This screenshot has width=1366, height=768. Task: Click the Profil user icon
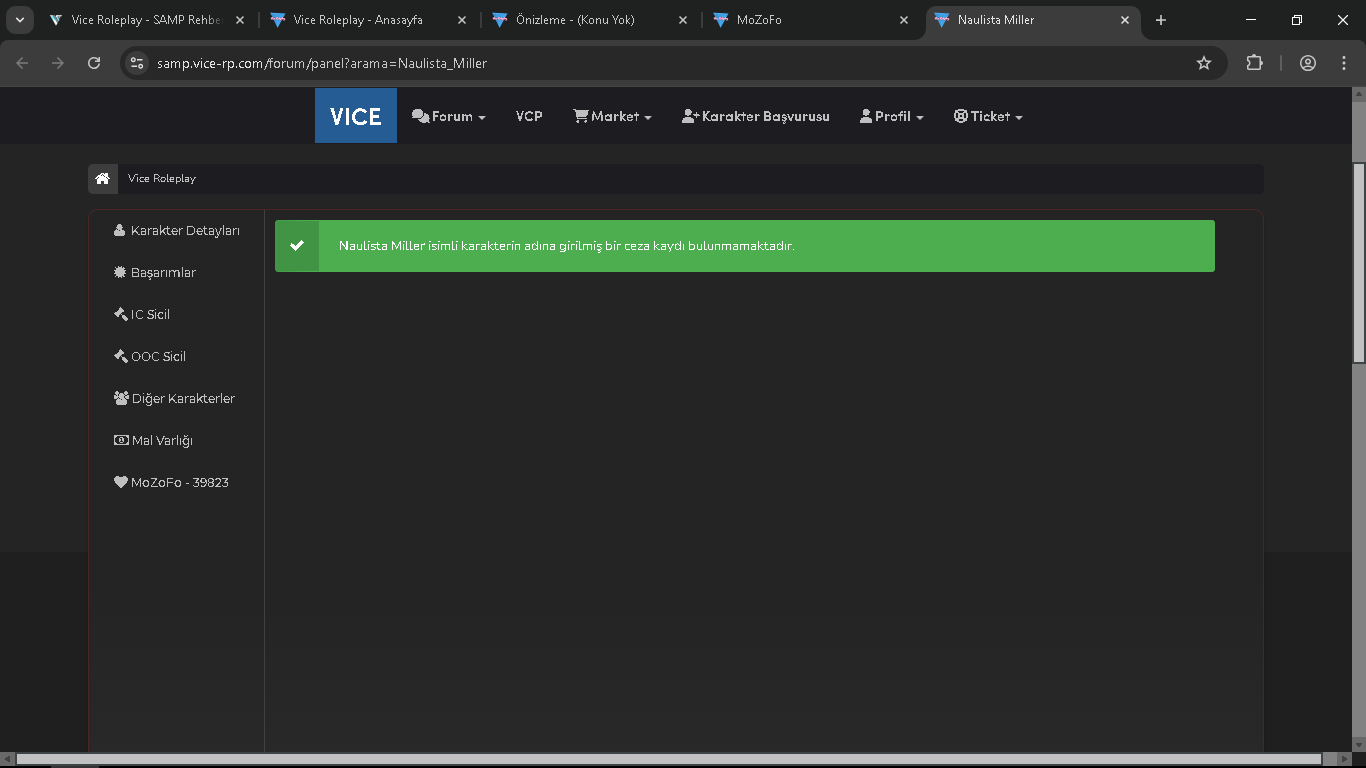[866, 116]
